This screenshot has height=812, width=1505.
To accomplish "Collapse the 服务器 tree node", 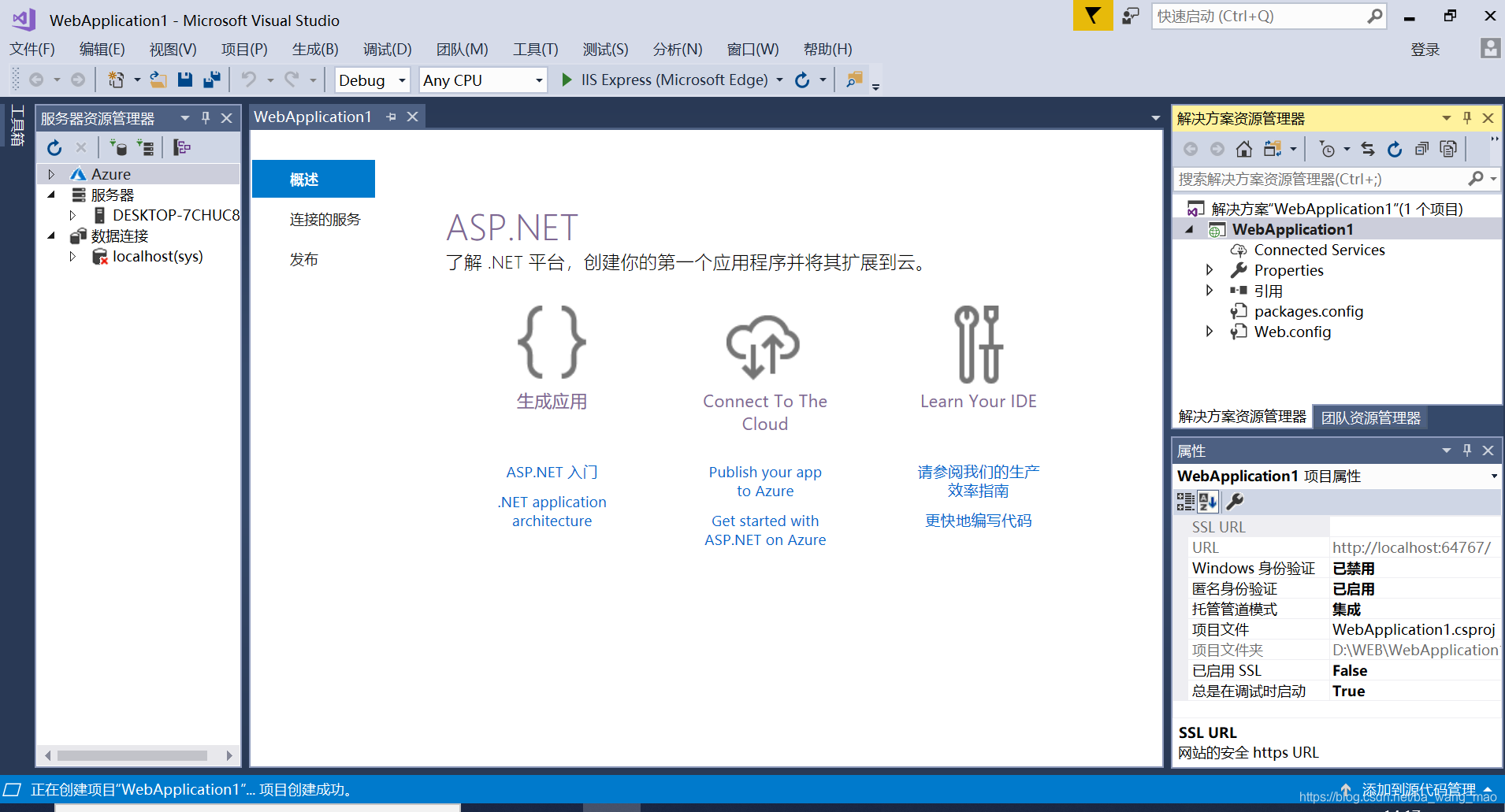I will 51,195.
